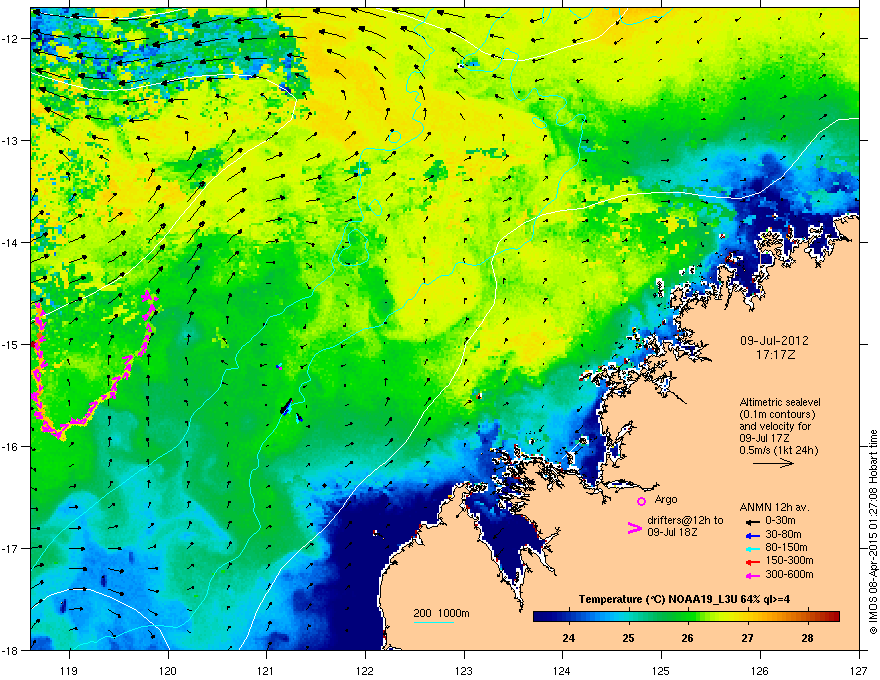Select the '17:17Z' time text
The width and height of the screenshot is (880, 680).
(x=775, y=355)
